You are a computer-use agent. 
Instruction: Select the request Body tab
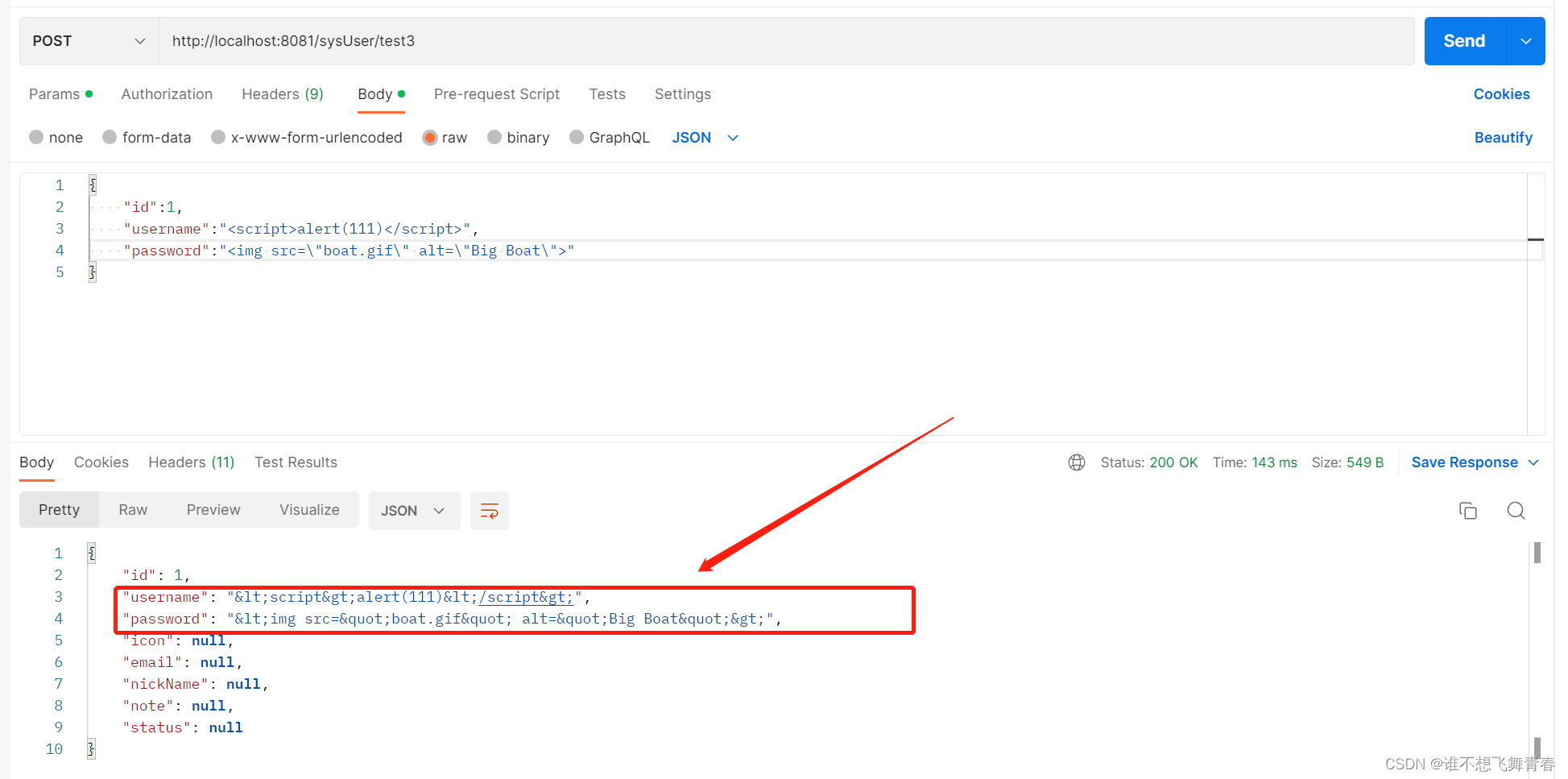click(381, 94)
